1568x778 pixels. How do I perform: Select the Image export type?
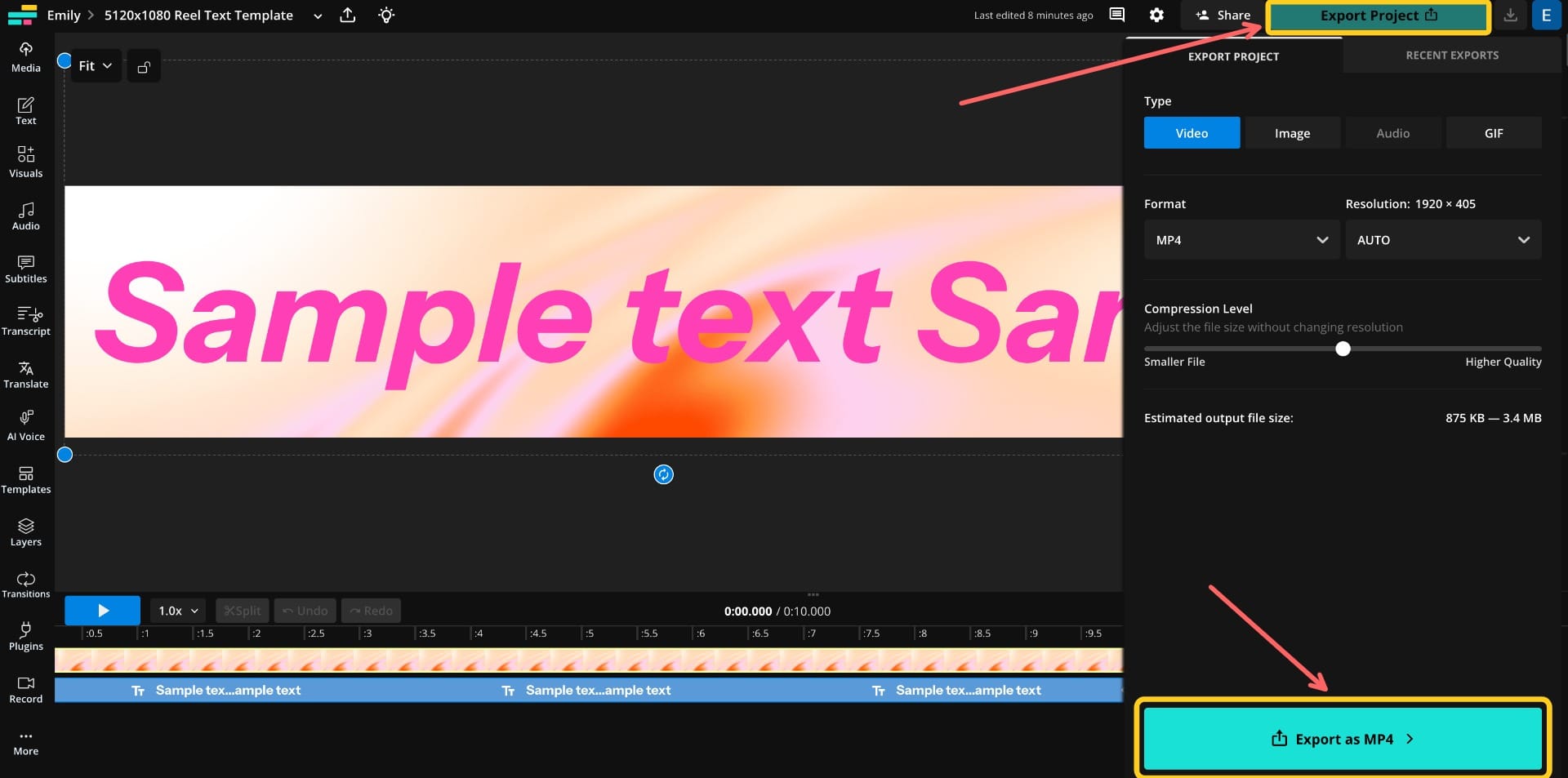tap(1292, 132)
